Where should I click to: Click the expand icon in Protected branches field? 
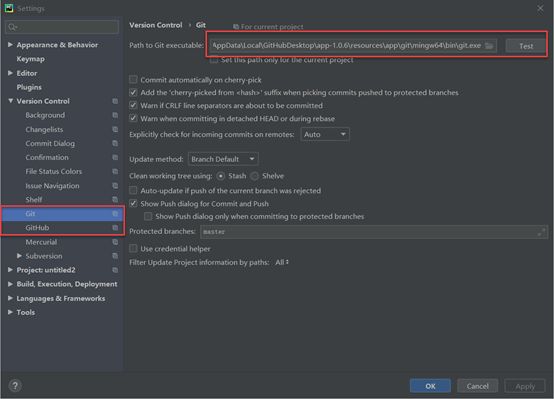pos(541,232)
